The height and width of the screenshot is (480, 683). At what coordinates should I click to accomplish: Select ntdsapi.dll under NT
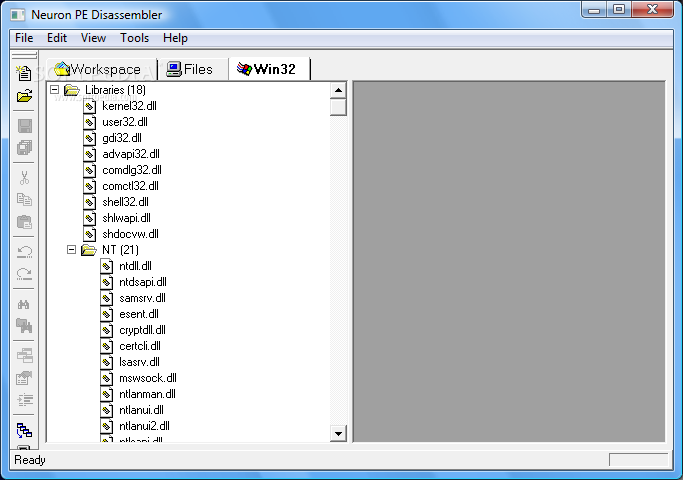pos(143,282)
